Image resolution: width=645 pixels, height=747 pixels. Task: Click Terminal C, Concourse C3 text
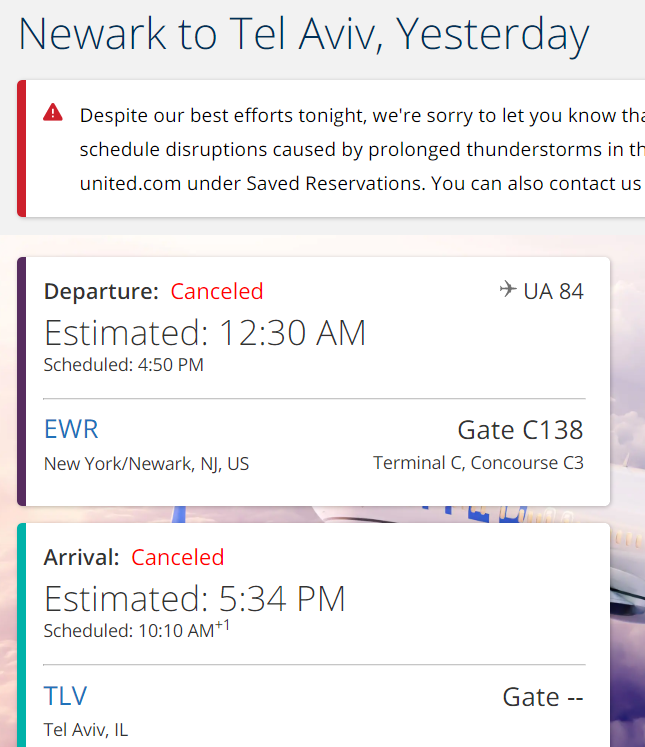478,463
